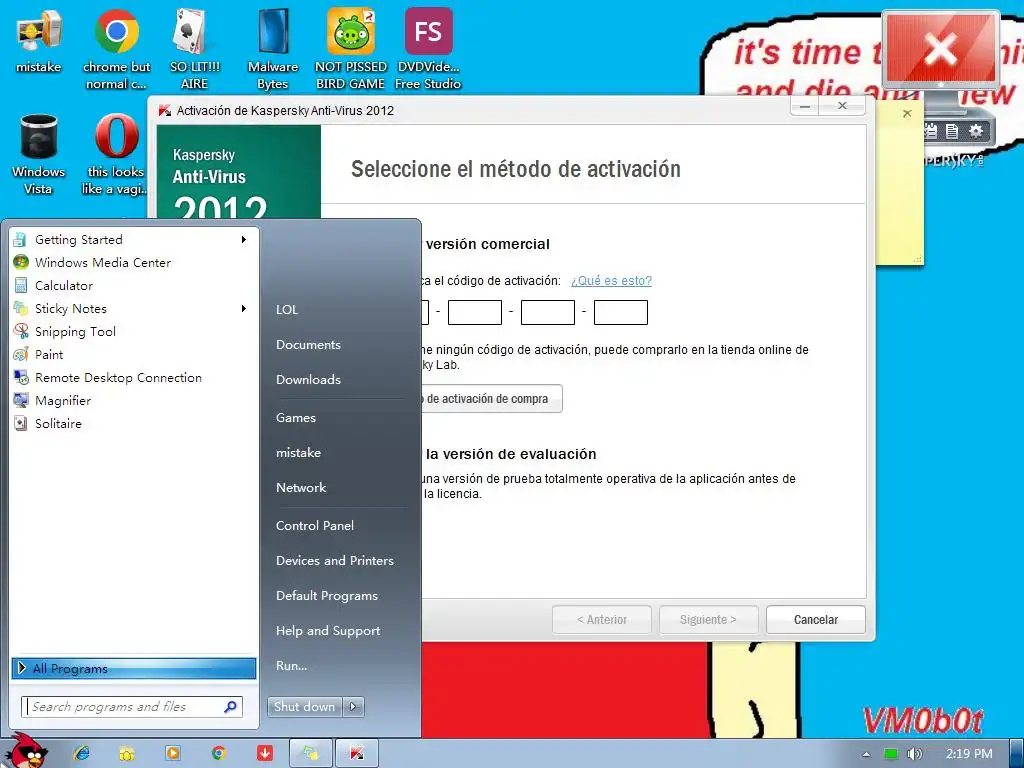Click the last activation code field

[x=621, y=312]
